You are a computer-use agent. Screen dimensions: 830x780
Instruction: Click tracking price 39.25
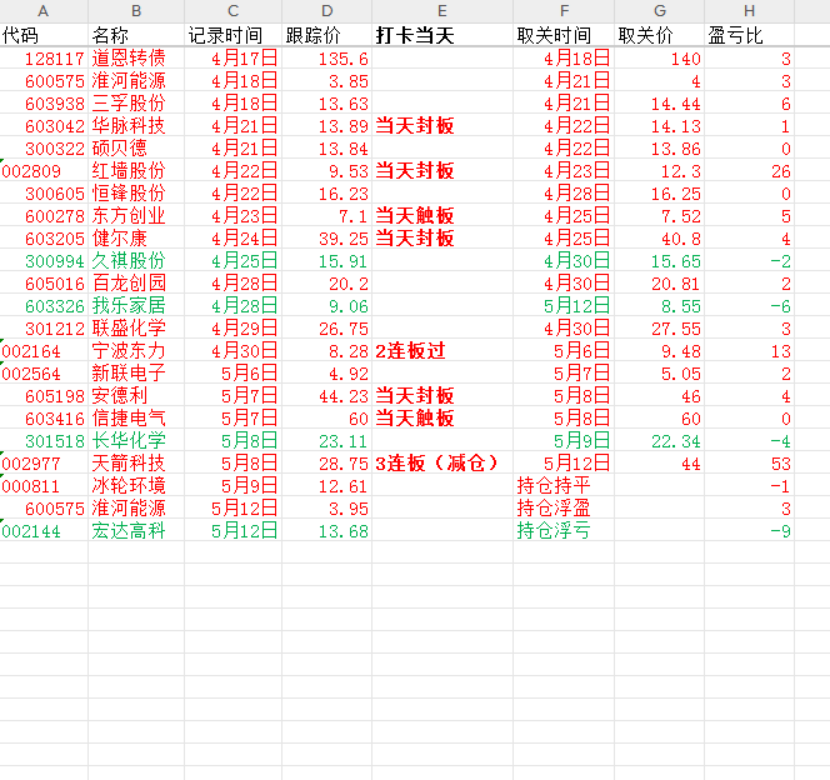click(327, 238)
